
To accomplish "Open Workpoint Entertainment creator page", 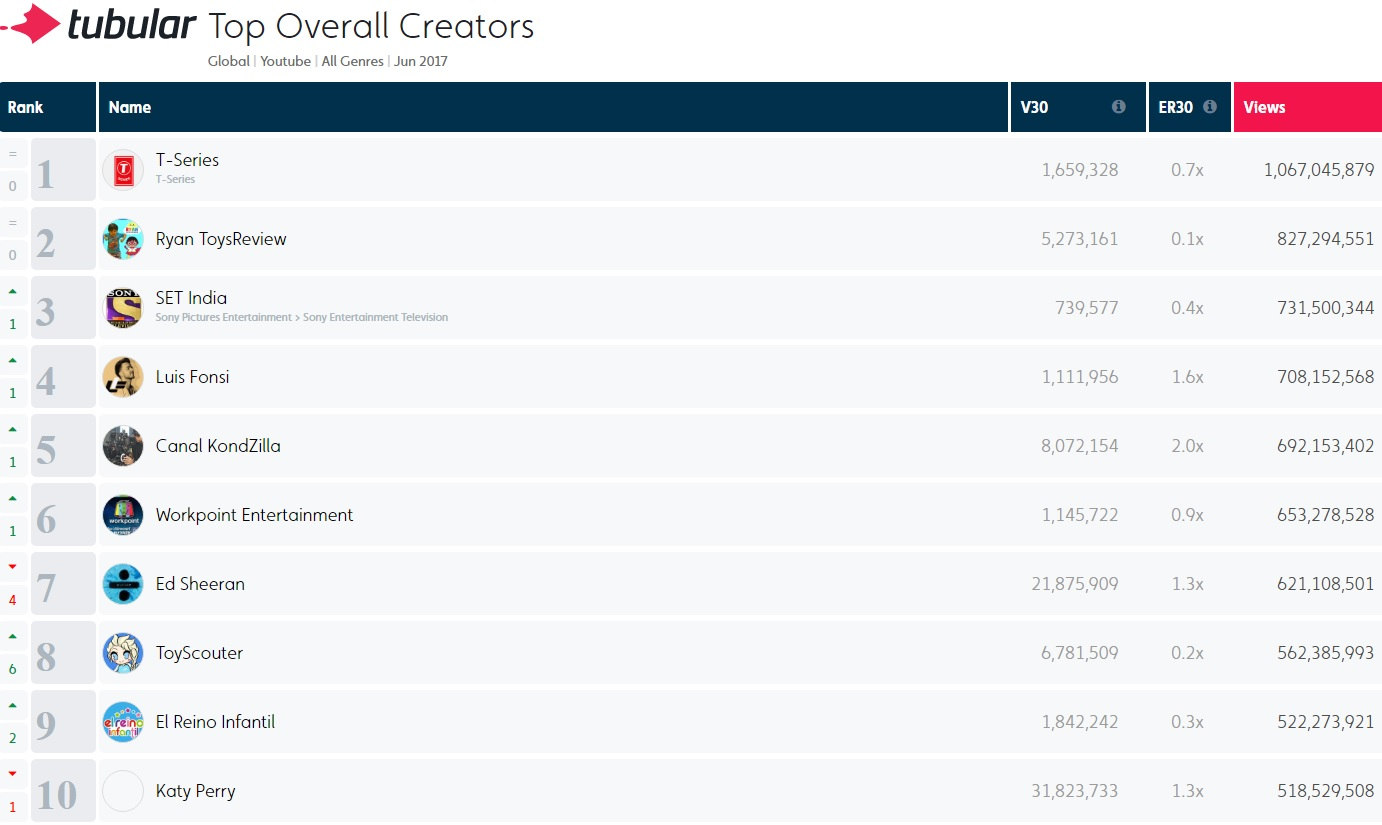I will point(254,515).
